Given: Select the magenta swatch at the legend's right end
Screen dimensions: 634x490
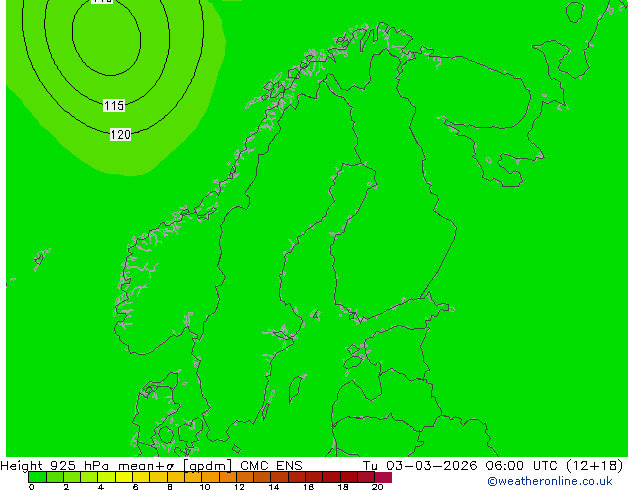Looking at the screenshot, I should pyautogui.click(x=383, y=477).
